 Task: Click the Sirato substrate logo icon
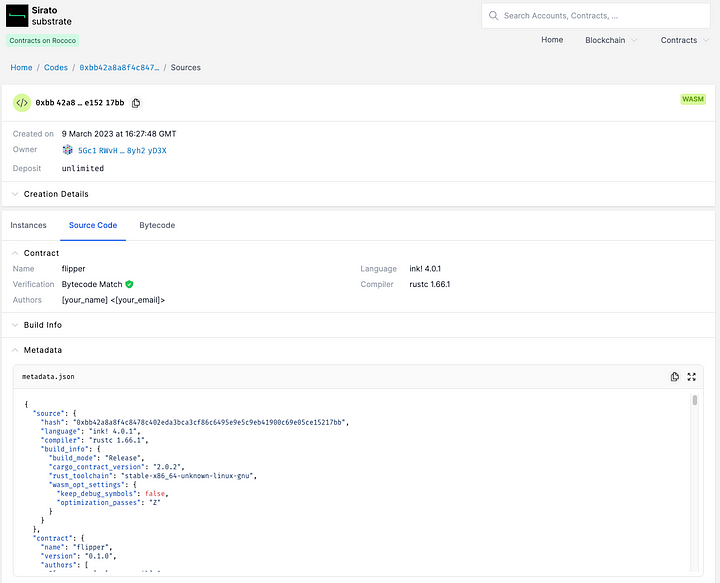click(x=17, y=15)
